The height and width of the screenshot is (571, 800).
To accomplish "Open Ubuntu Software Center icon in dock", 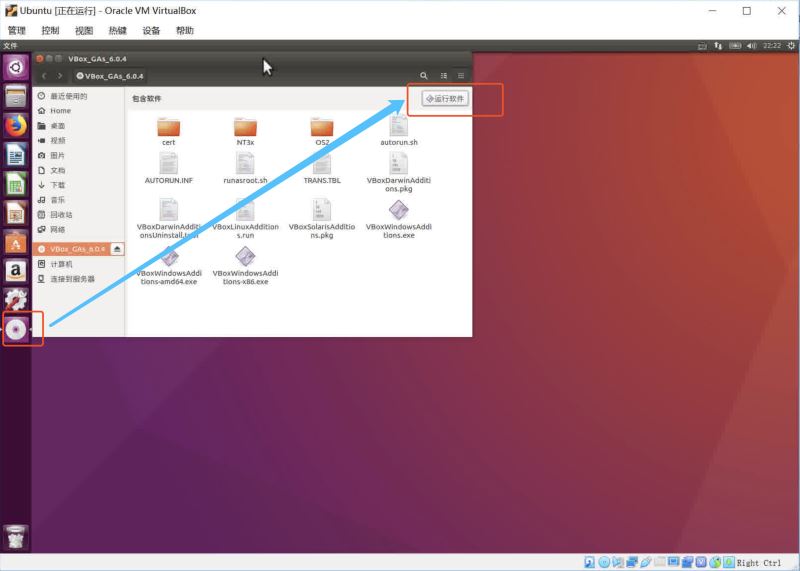I will [16, 242].
